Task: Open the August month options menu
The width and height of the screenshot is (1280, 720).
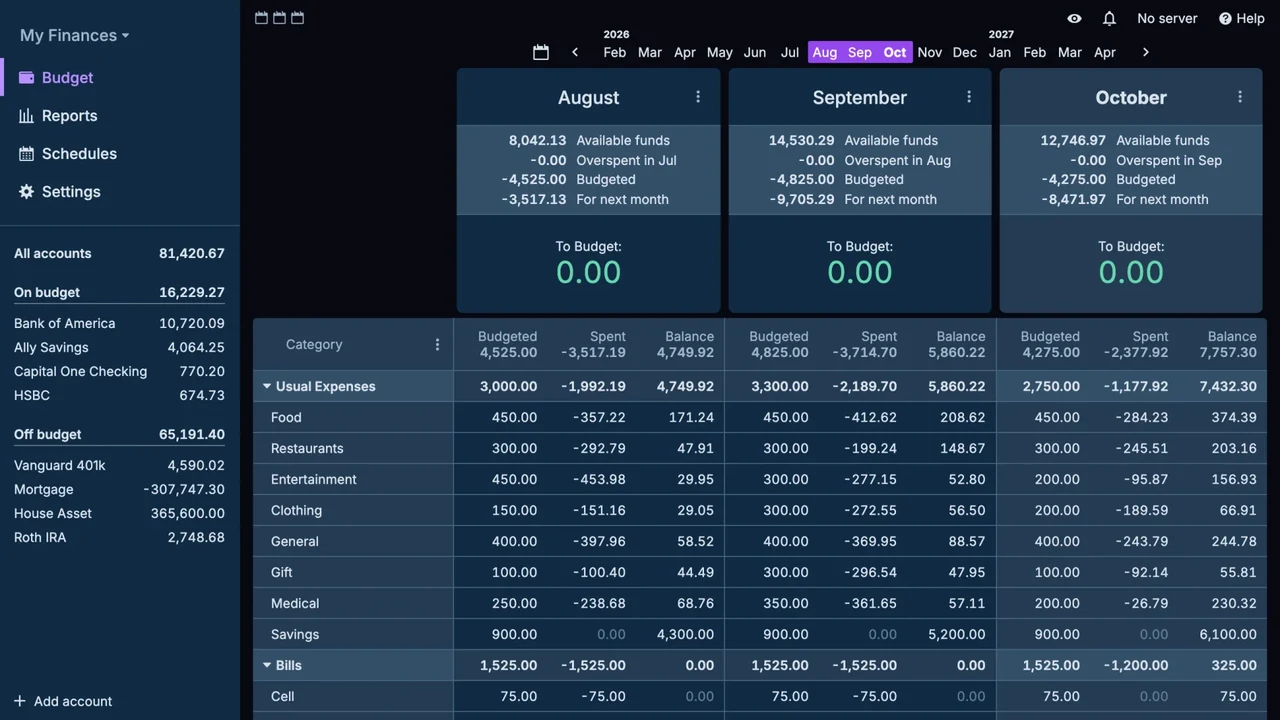Action: 698,97
